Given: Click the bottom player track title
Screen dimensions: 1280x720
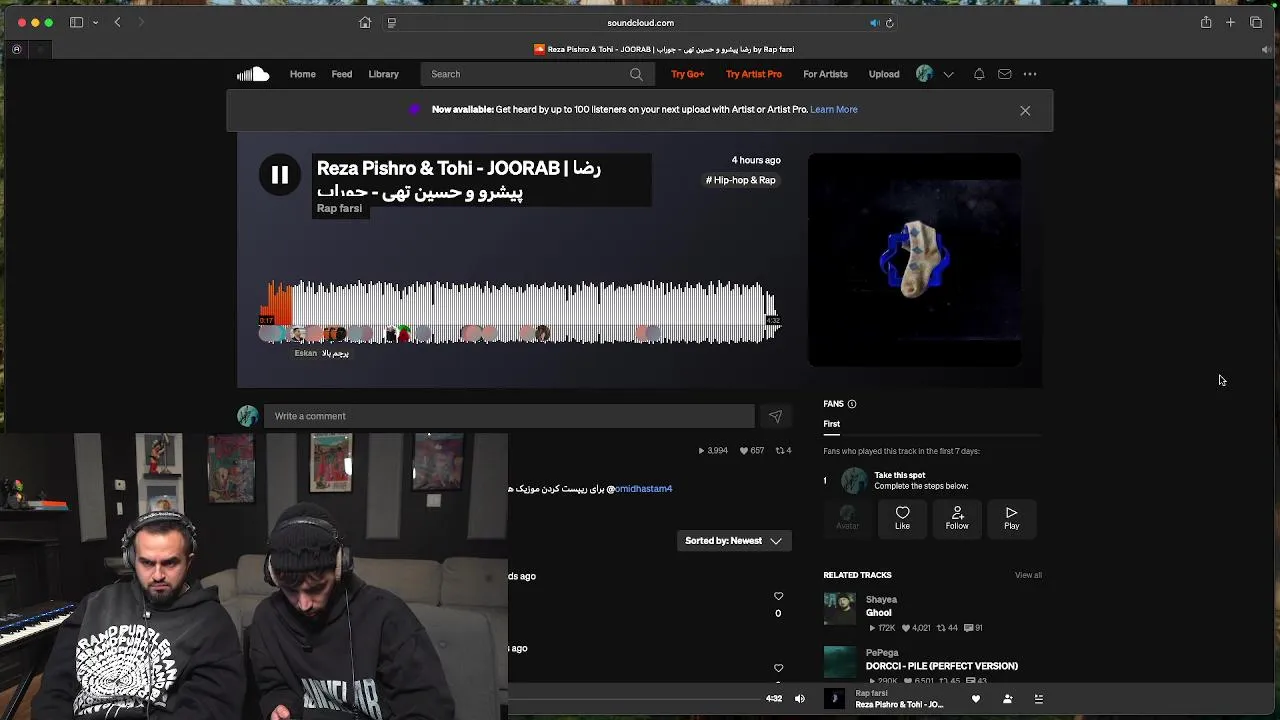Looking at the screenshot, I should pos(899,705).
